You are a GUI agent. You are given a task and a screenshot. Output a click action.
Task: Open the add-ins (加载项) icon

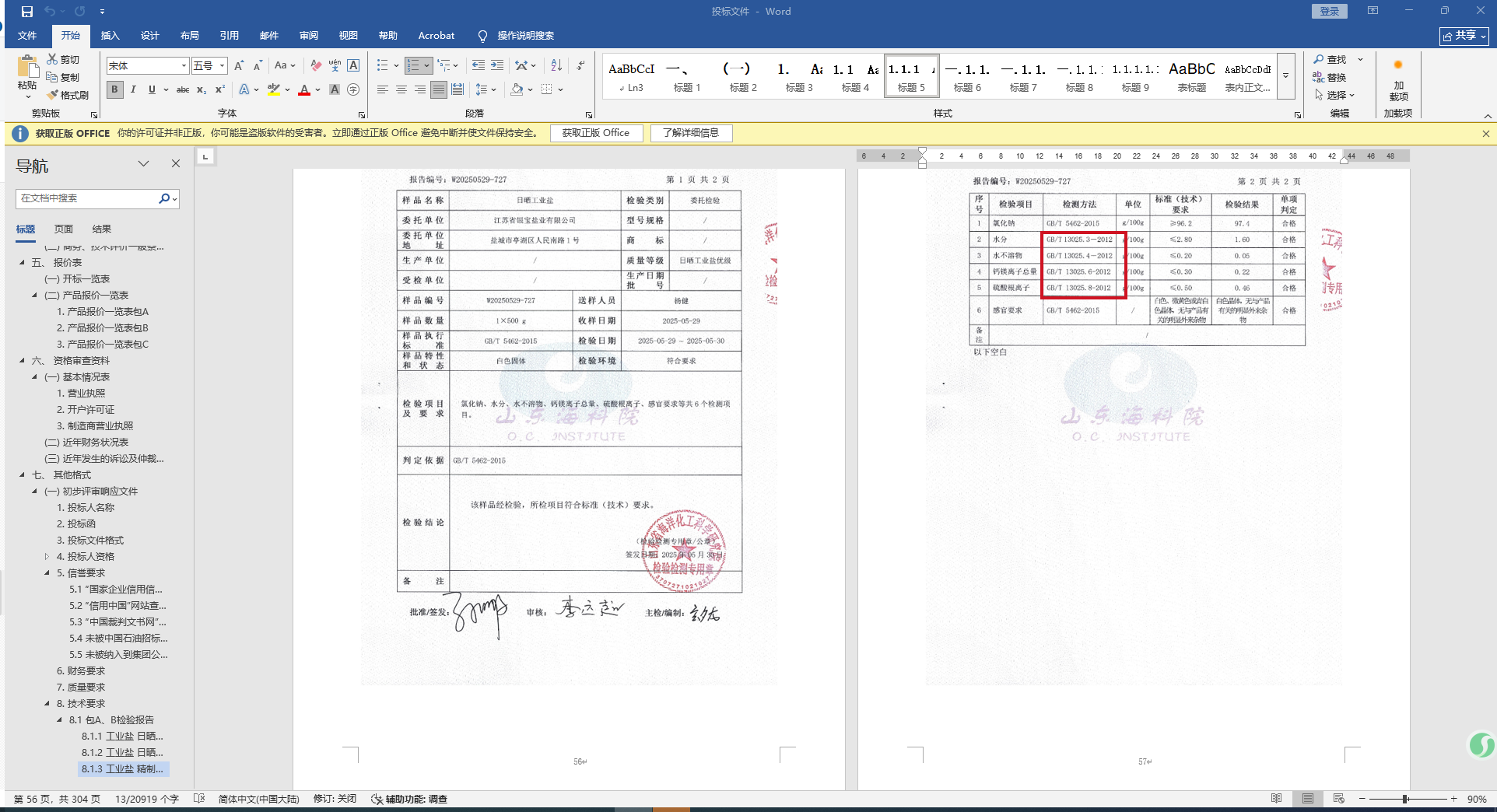(x=1398, y=81)
